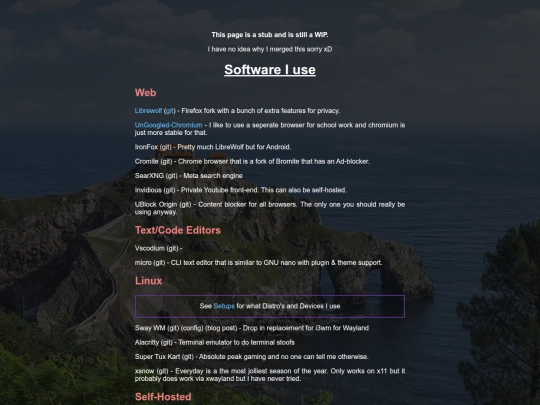Screen dimensions: 540x405
Task: Open the Librewolf link
Action: [x=148, y=111]
